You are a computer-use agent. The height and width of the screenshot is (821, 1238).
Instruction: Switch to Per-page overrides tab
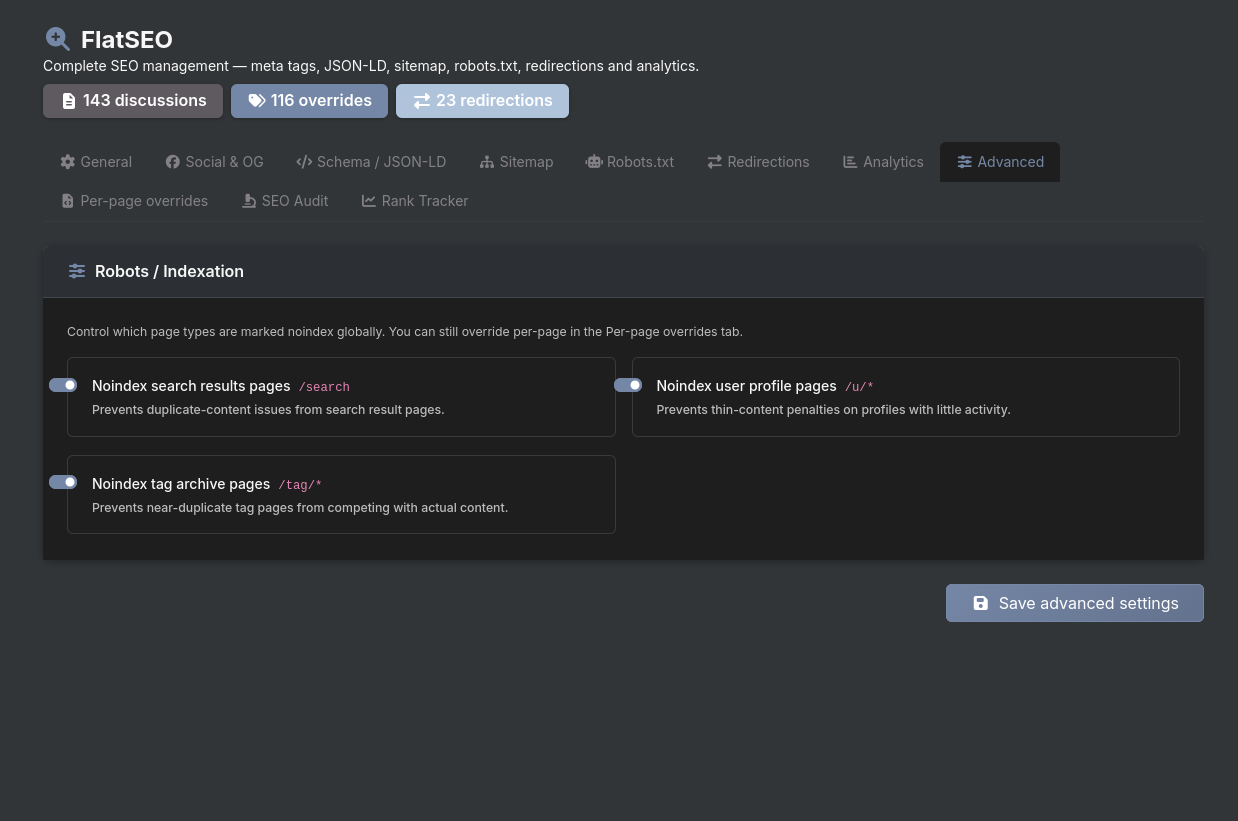pos(134,201)
